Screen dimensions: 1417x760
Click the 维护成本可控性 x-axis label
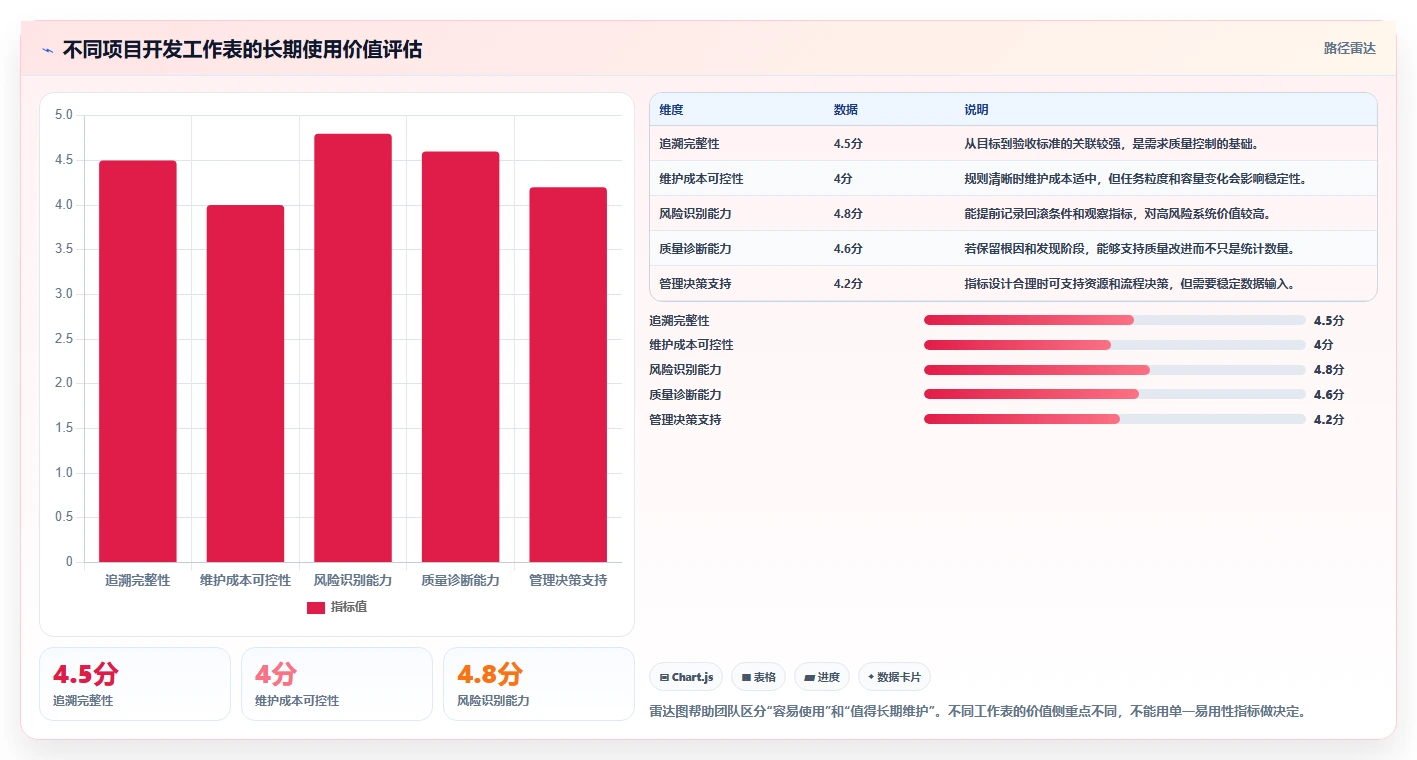(x=245, y=580)
